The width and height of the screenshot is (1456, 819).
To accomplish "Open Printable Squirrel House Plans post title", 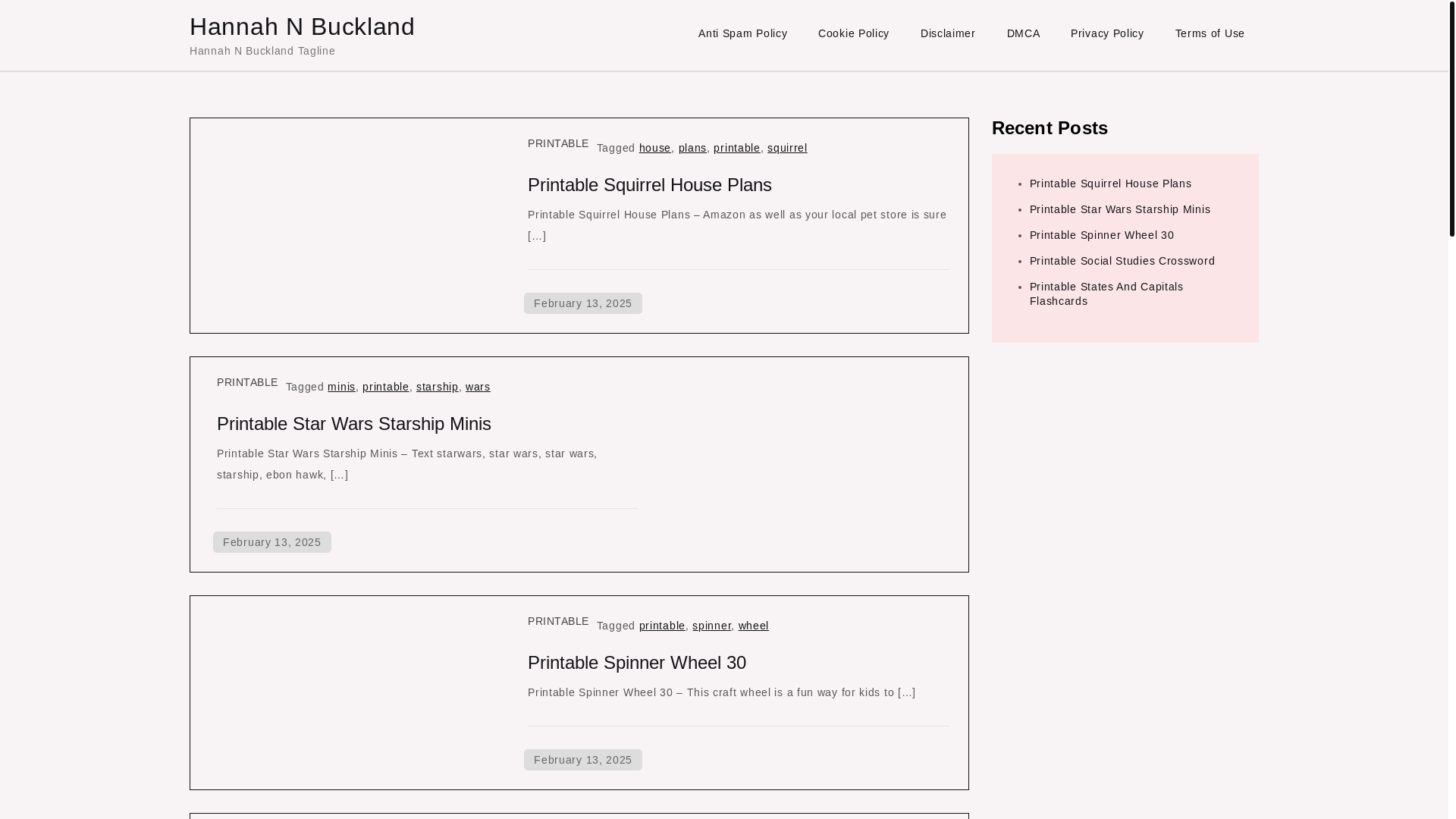I will pos(649,185).
